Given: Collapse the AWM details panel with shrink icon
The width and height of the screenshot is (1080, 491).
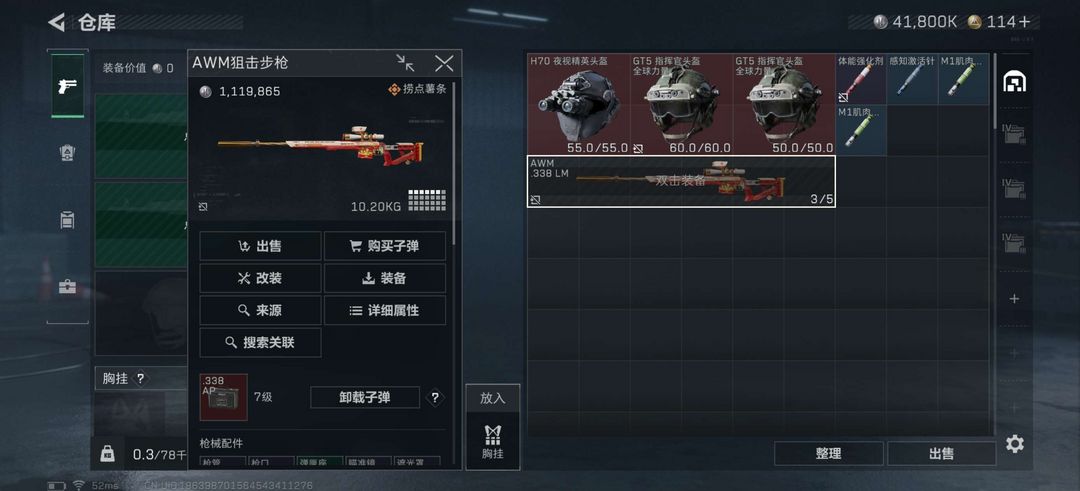Looking at the screenshot, I should pyautogui.click(x=406, y=63).
